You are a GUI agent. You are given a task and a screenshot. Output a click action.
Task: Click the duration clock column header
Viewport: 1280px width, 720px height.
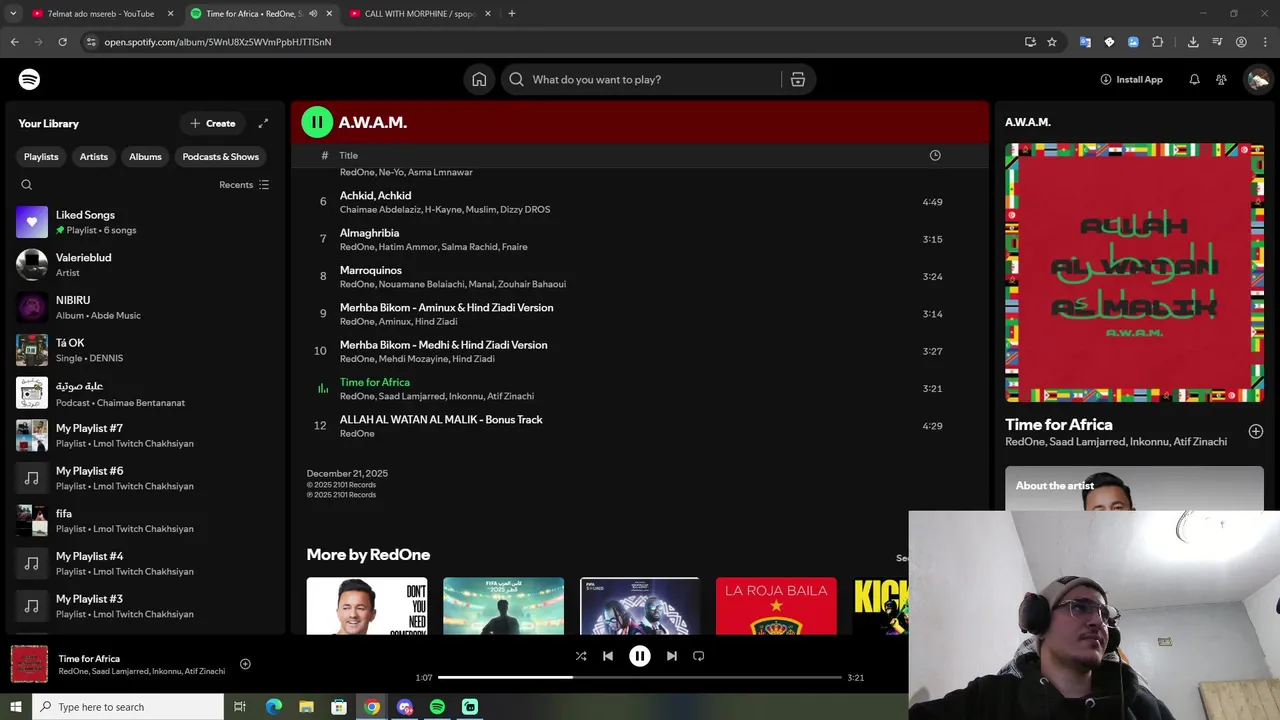[935, 155]
